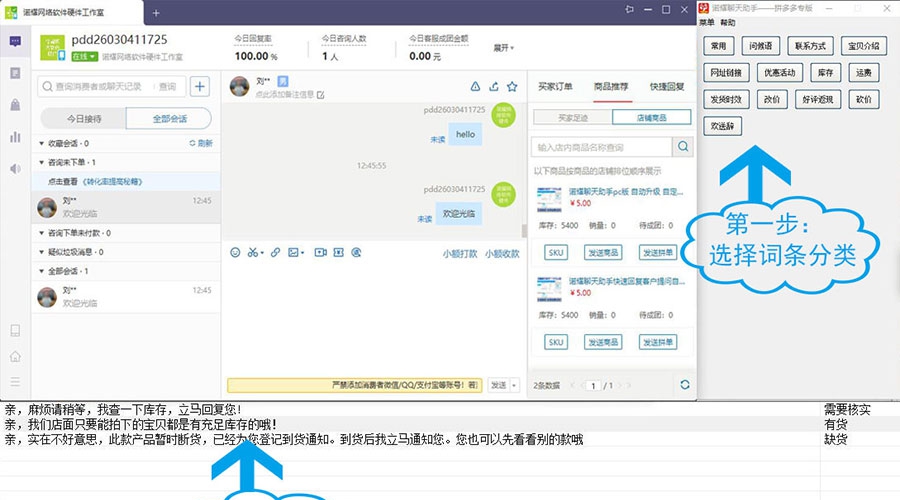Open the 在线 status dropdown
The height and width of the screenshot is (500, 900).
tap(84, 56)
